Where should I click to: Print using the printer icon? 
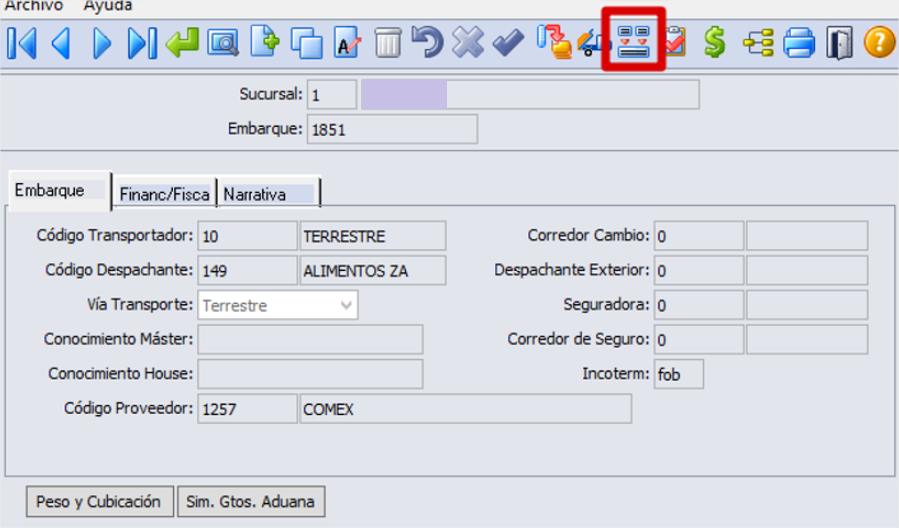pyautogui.click(x=799, y=43)
